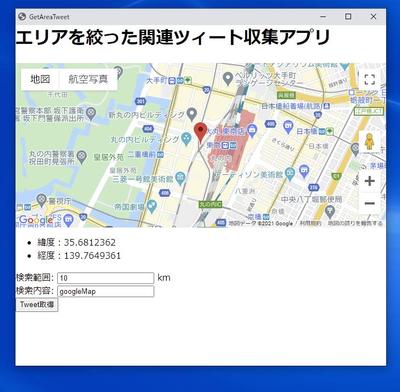The height and width of the screenshot is (392, 400).
Task: Open 地図の誤りを報告する link
Action: click(x=355, y=223)
